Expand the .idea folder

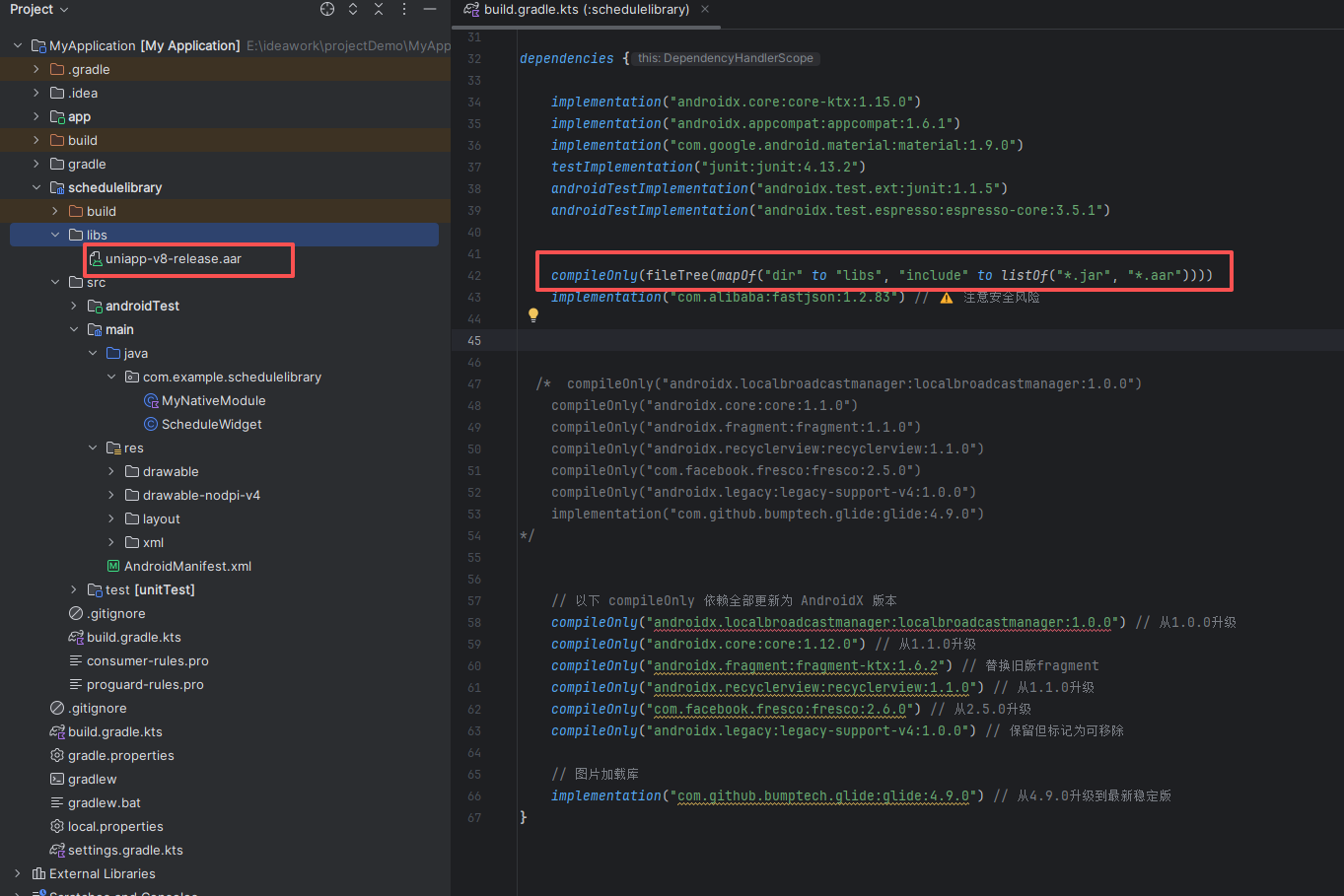pos(36,93)
